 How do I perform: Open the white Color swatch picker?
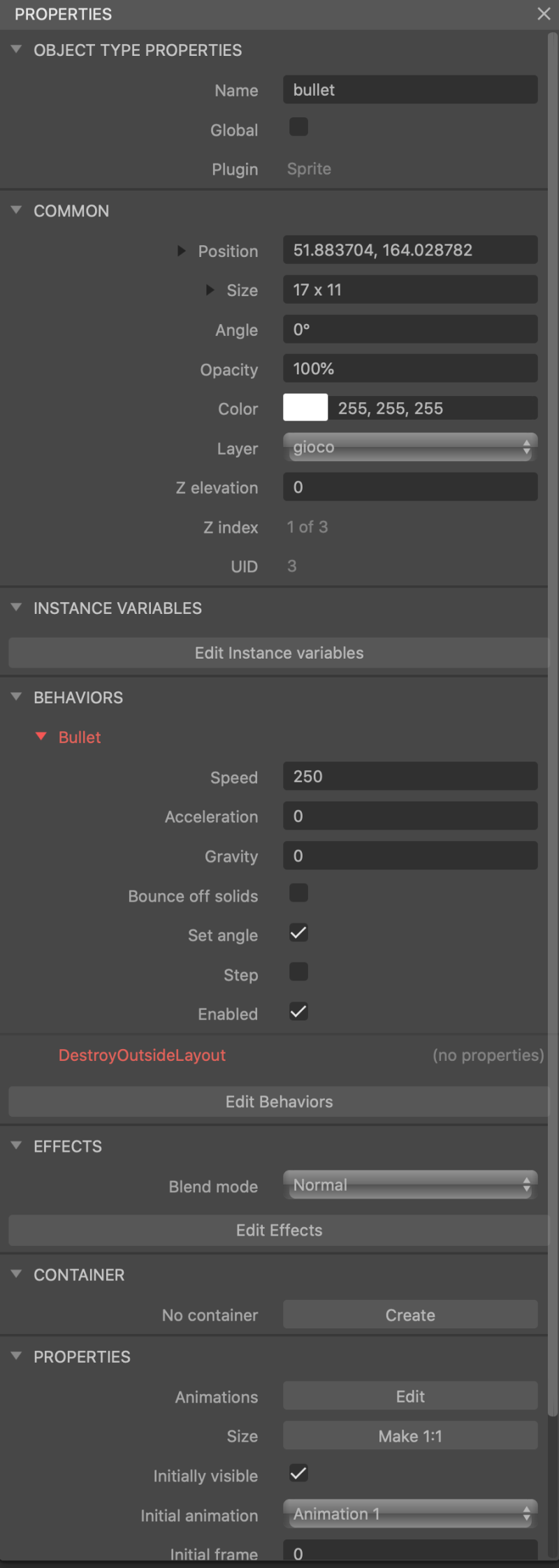[305, 408]
